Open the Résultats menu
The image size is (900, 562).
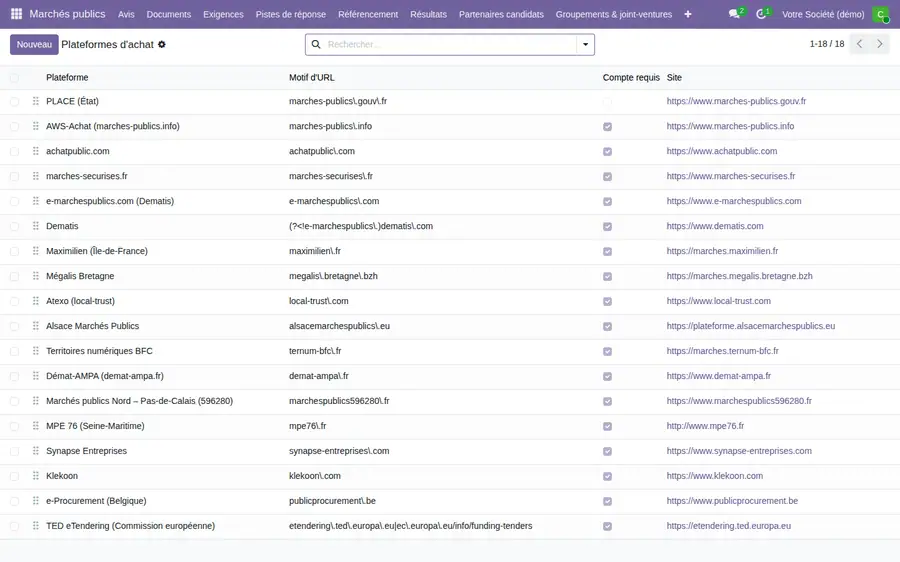click(428, 14)
